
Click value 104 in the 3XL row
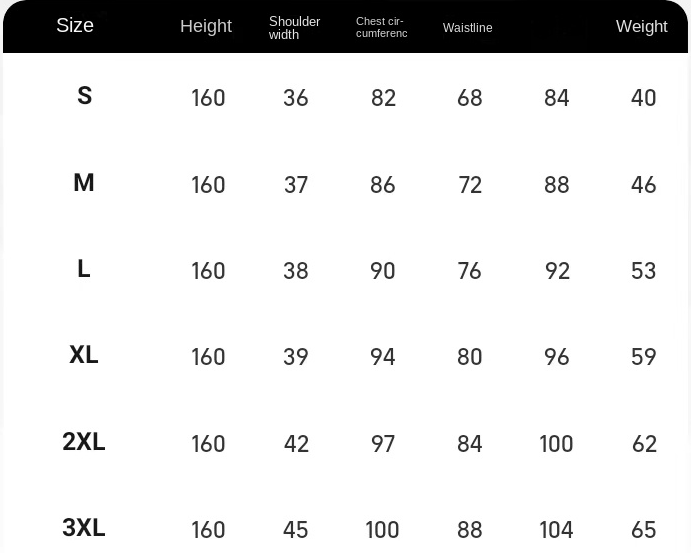coord(556,530)
